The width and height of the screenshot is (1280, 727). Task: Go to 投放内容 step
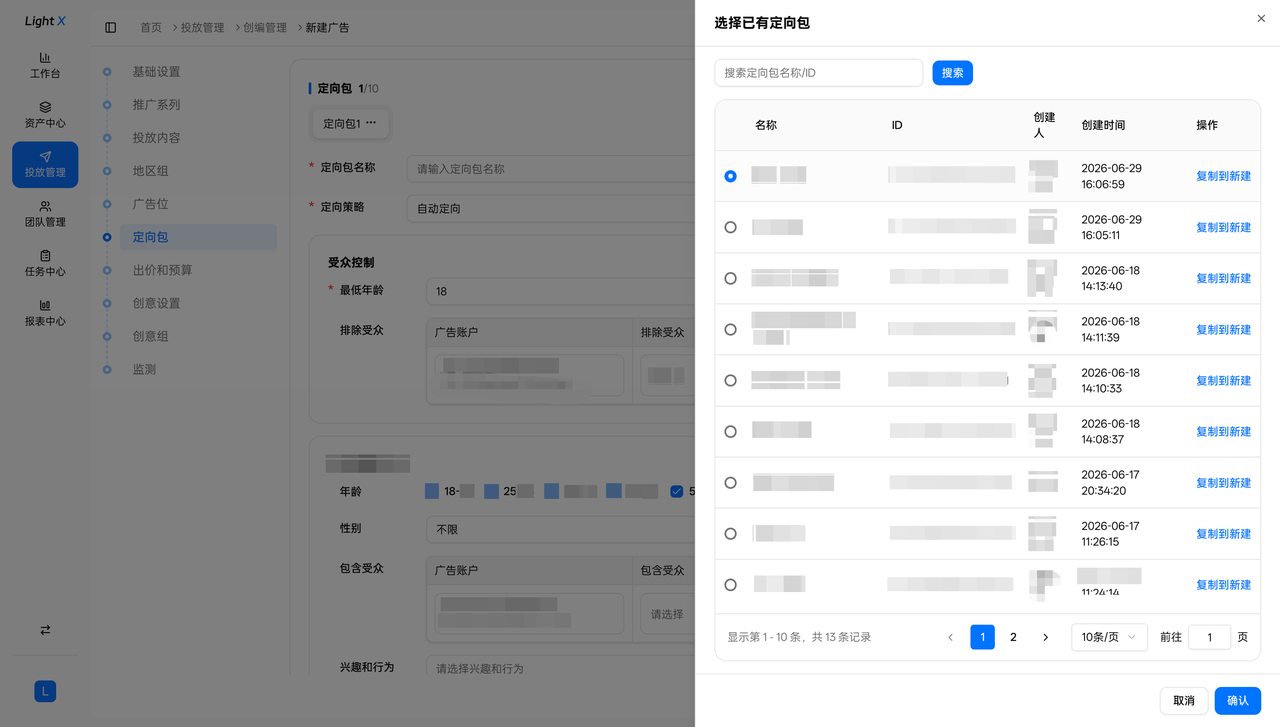(x=156, y=138)
